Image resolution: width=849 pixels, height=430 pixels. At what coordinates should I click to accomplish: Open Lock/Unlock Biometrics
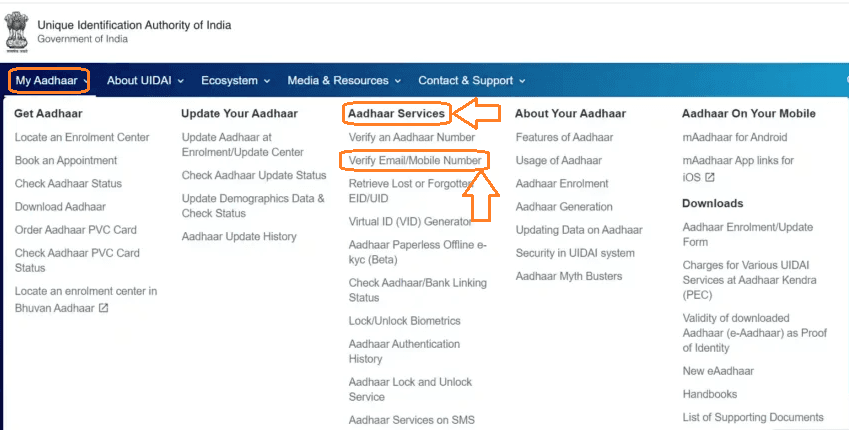(404, 321)
